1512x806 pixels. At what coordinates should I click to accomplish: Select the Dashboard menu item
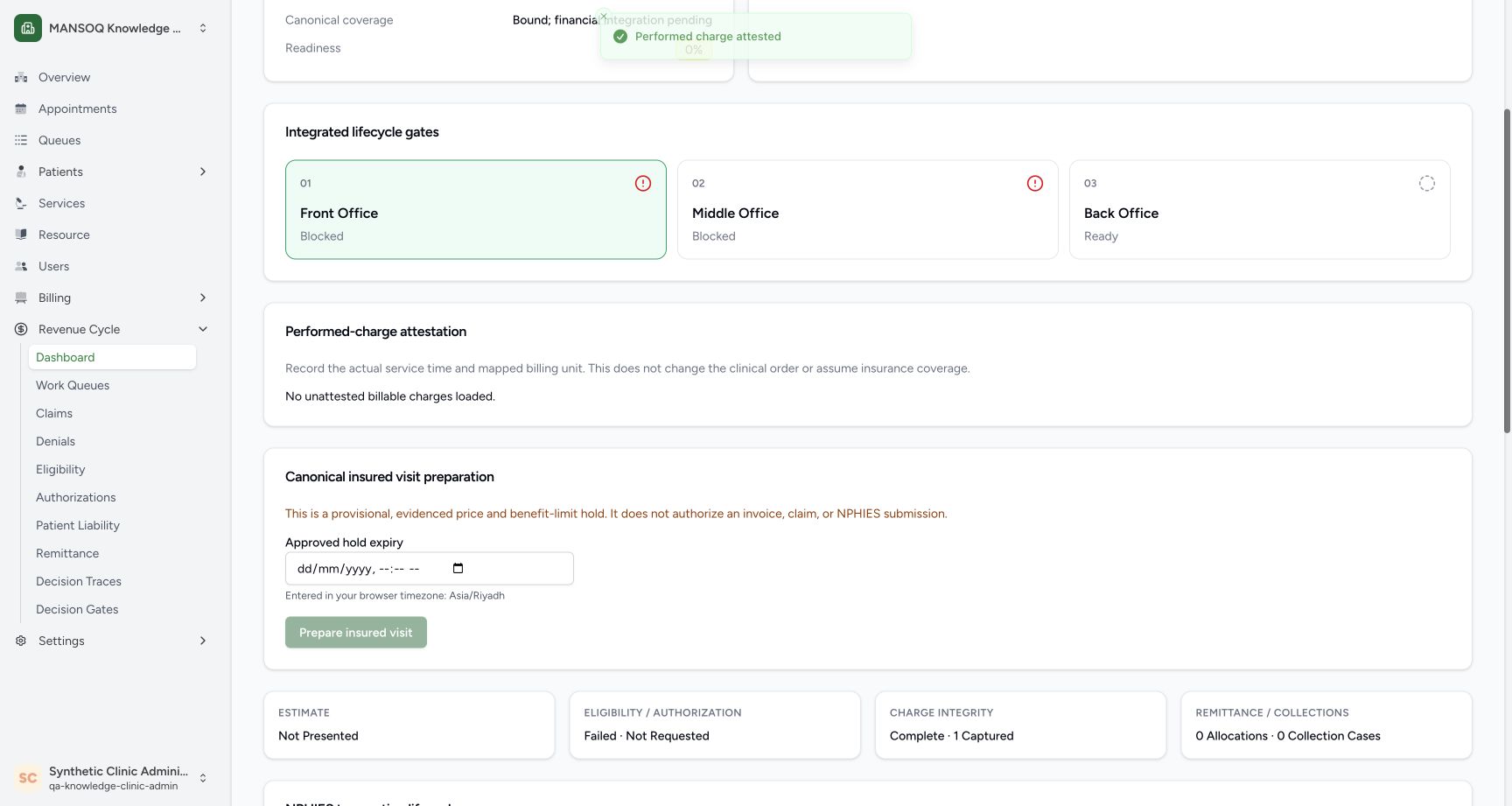112,357
